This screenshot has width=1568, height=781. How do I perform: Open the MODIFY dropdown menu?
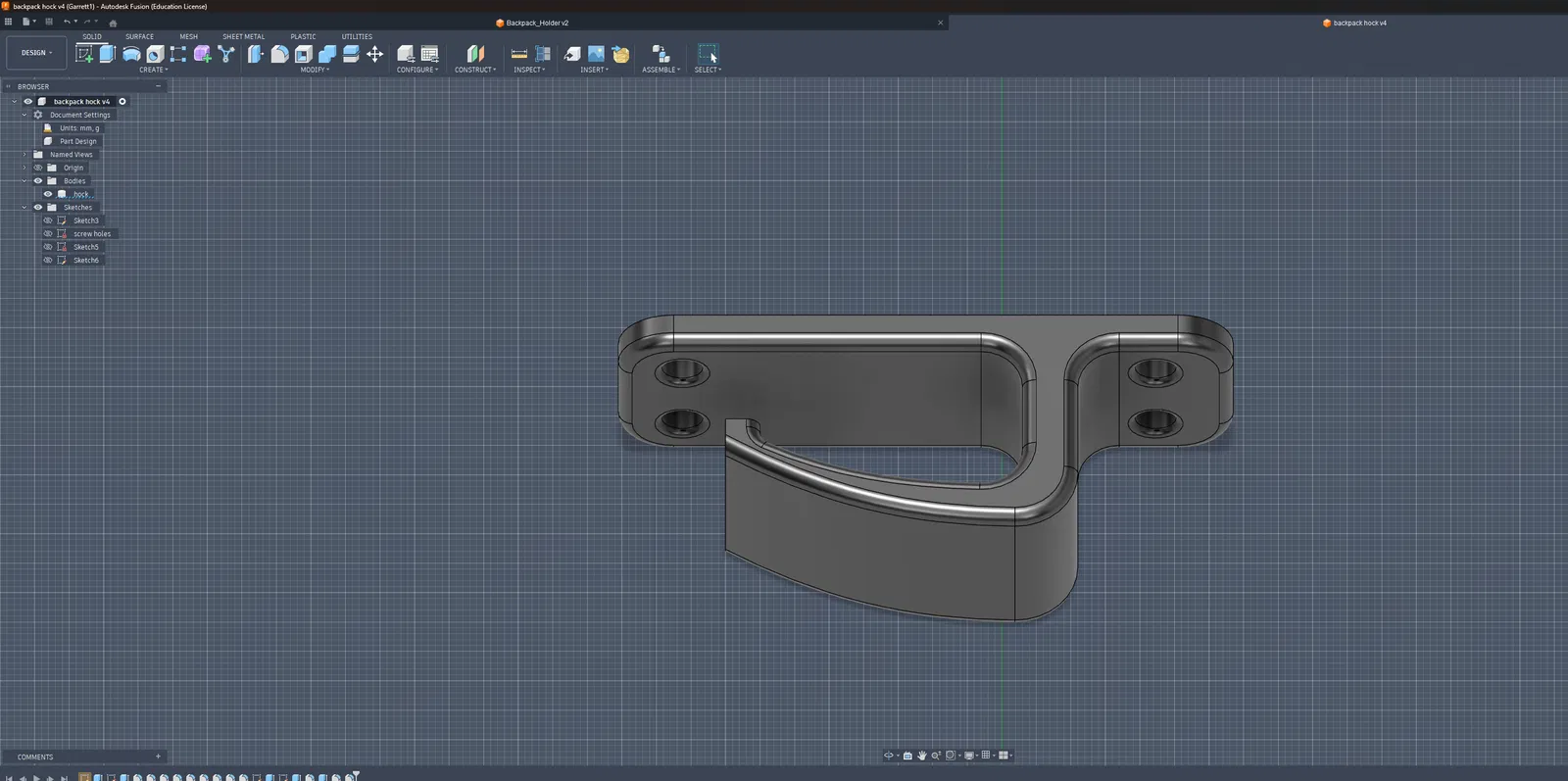point(315,70)
